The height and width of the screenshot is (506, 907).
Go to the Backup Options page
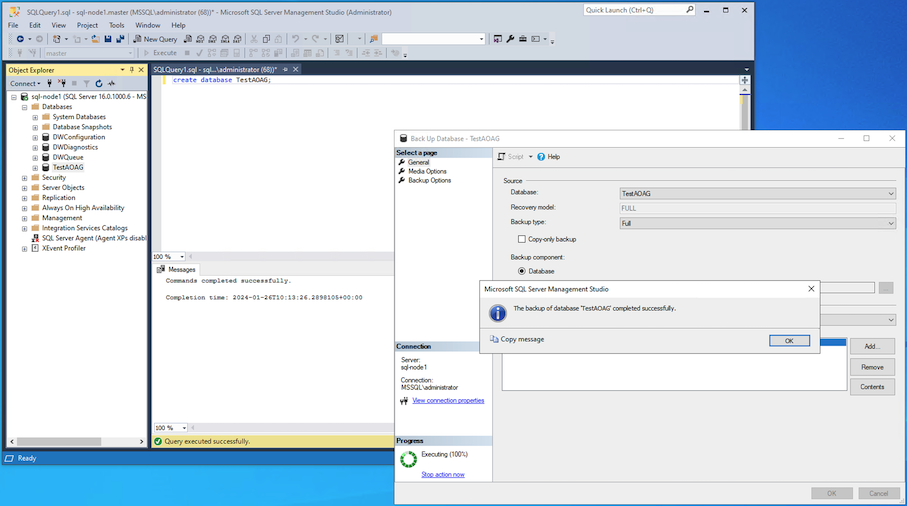pos(429,180)
